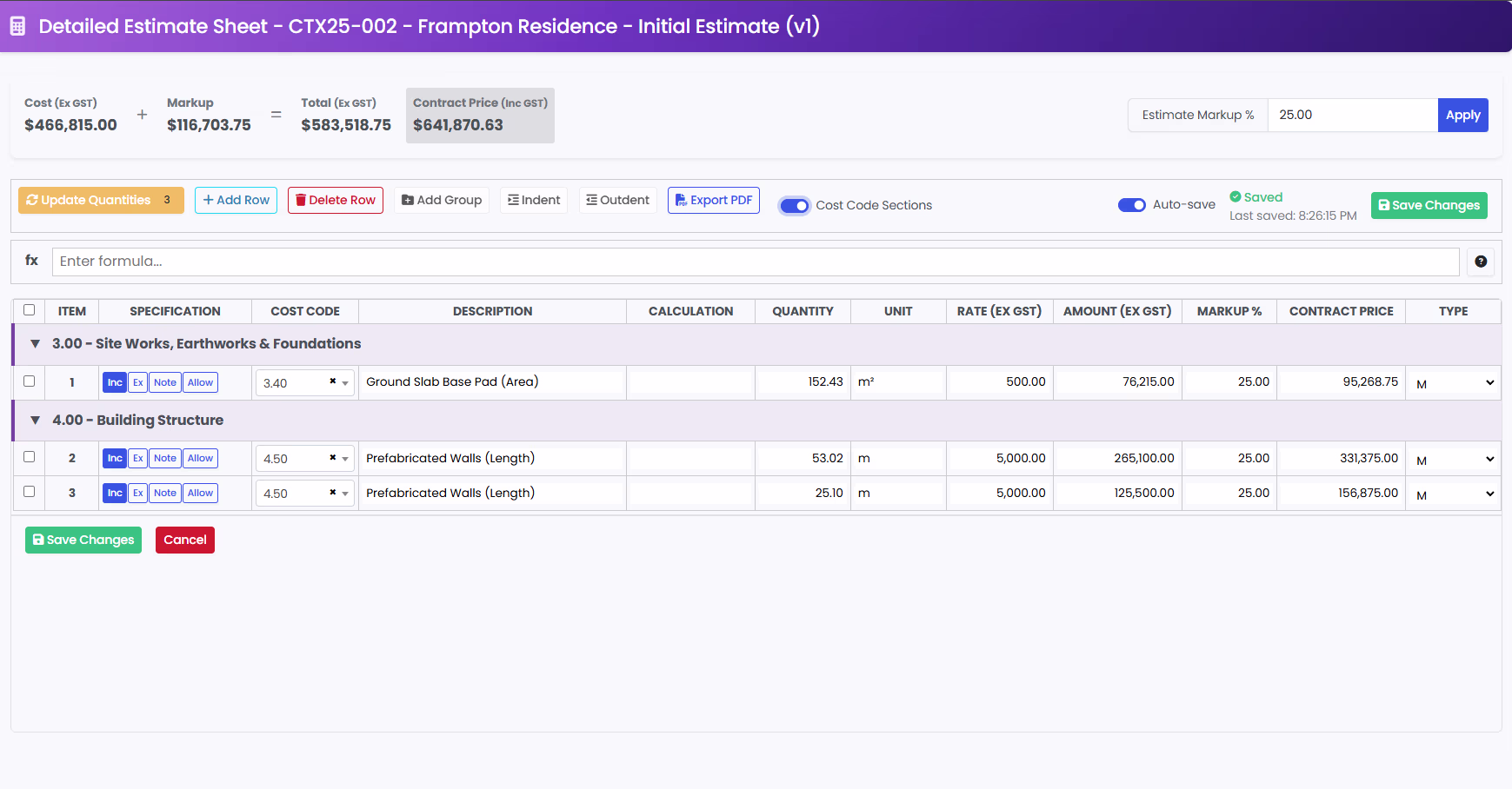Select Note specification for item 1

165,382
